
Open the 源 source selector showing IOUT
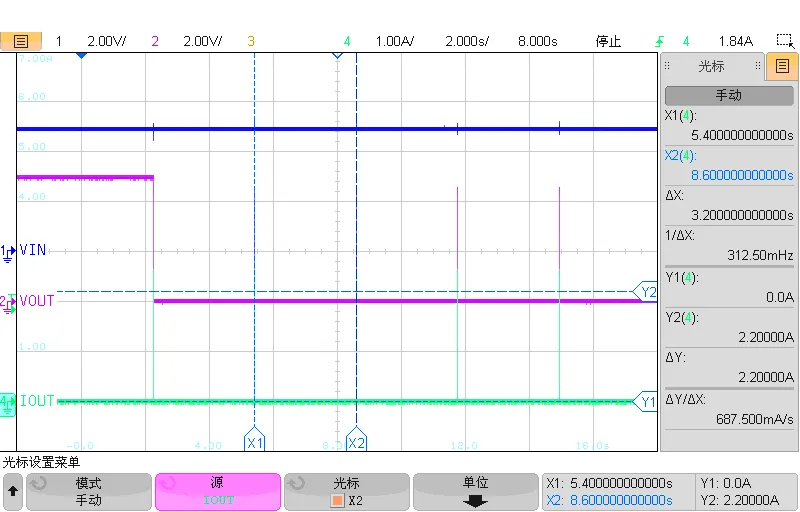pos(217,491)
